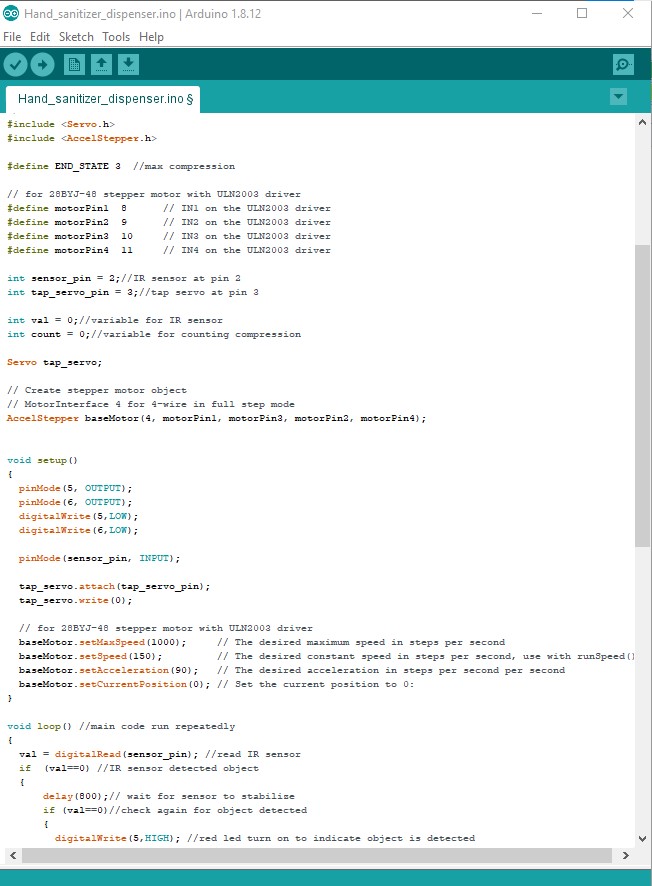Open the tab options dropdown arrow
This screenshot has height=886, width=652.
point(619,97)
